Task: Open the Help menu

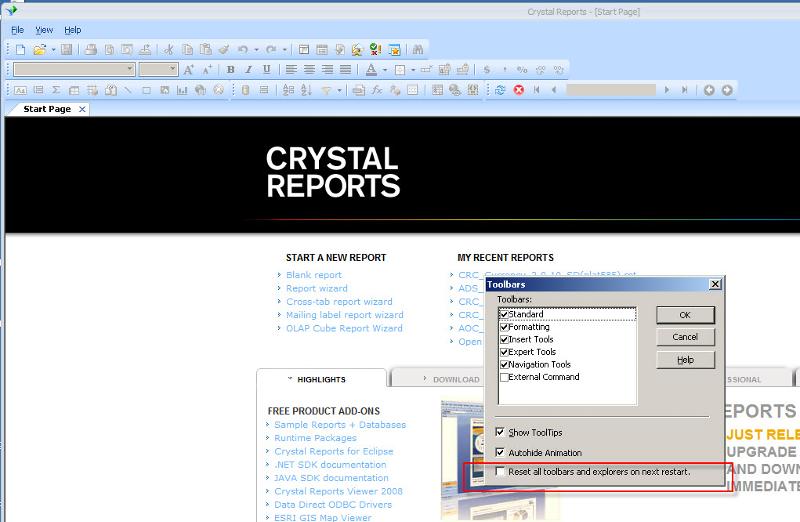Action: 72,30
